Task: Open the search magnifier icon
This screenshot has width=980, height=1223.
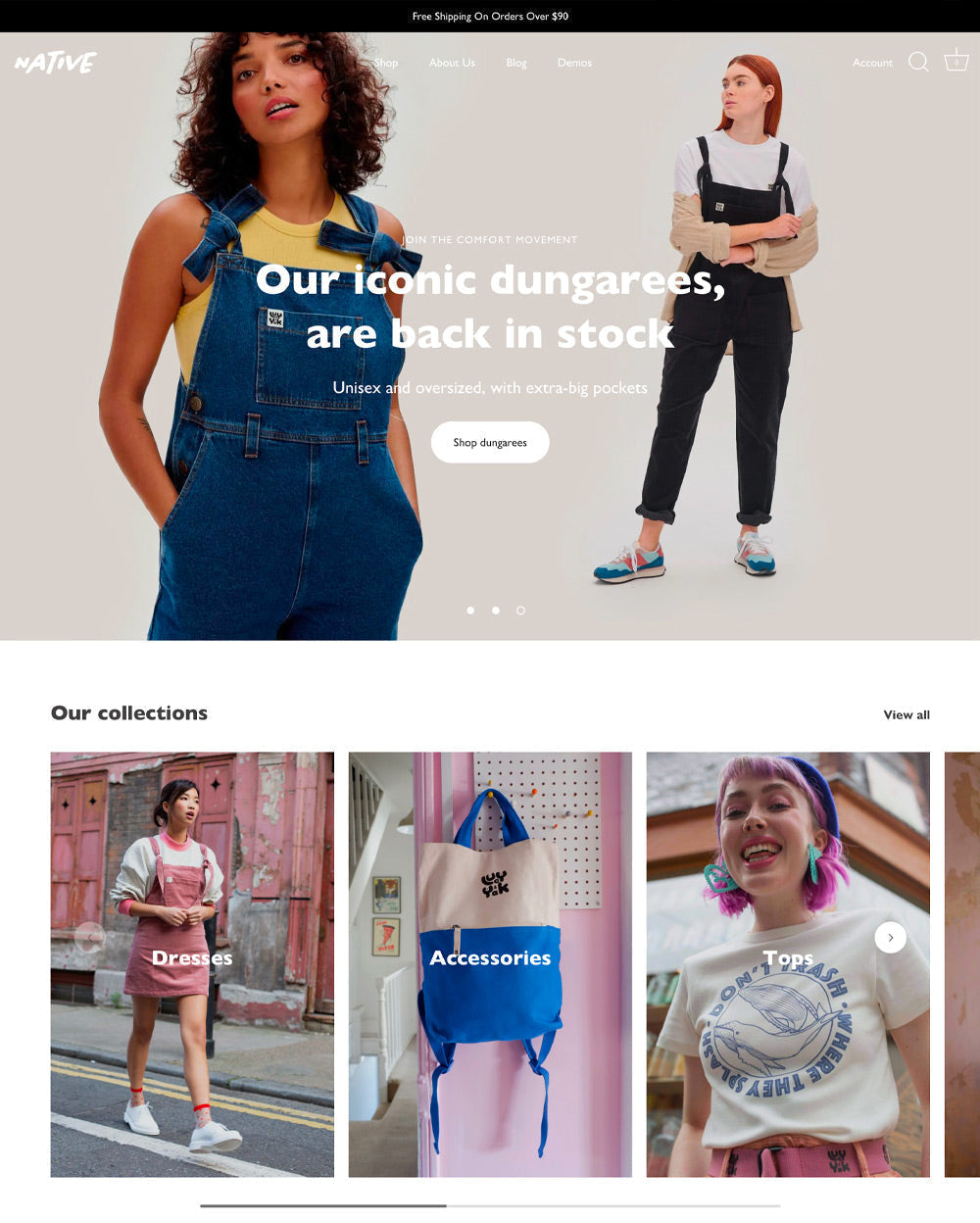Action: [918, 63]
